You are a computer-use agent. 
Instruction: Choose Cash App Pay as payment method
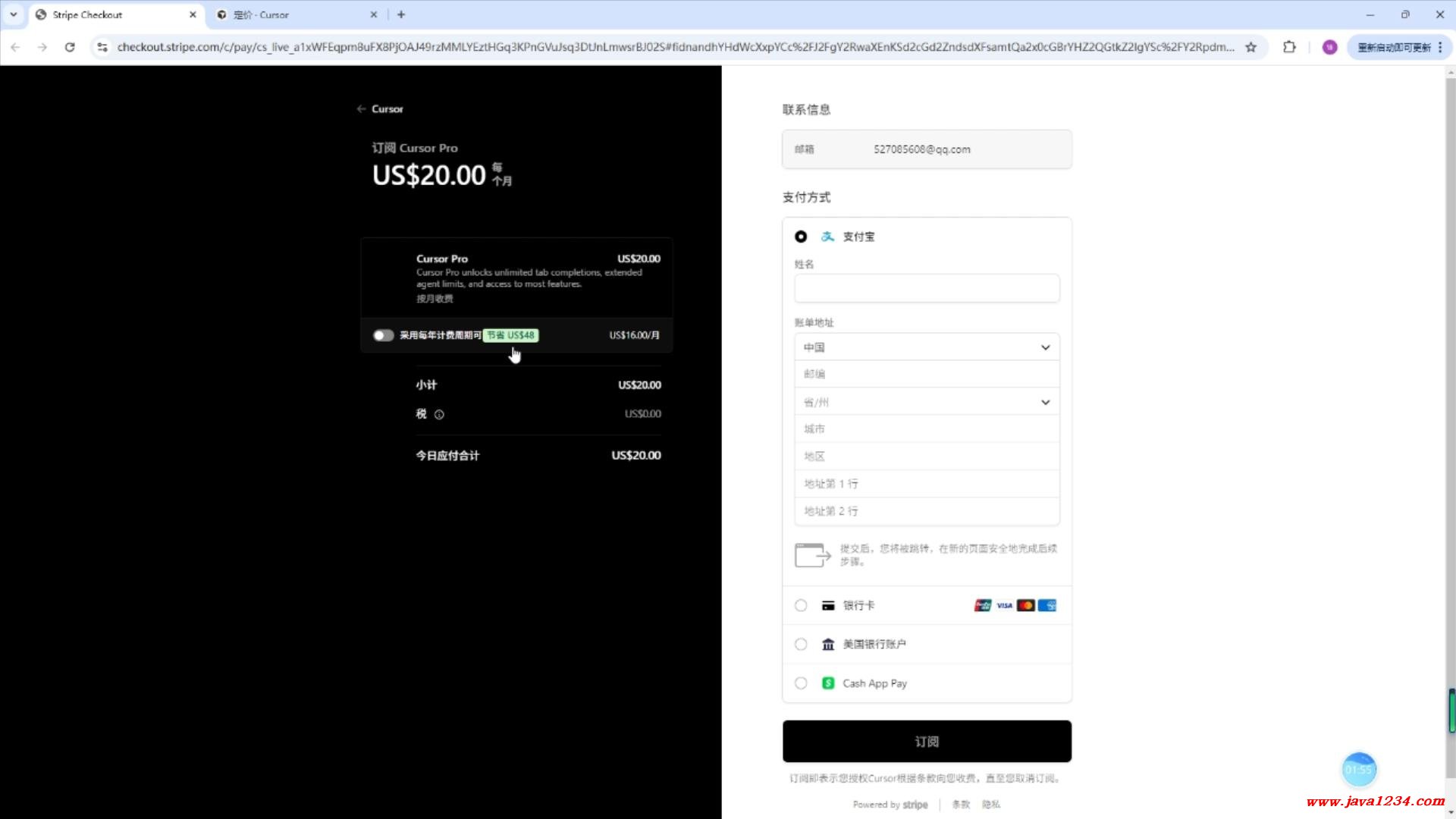tap(801, 683)
